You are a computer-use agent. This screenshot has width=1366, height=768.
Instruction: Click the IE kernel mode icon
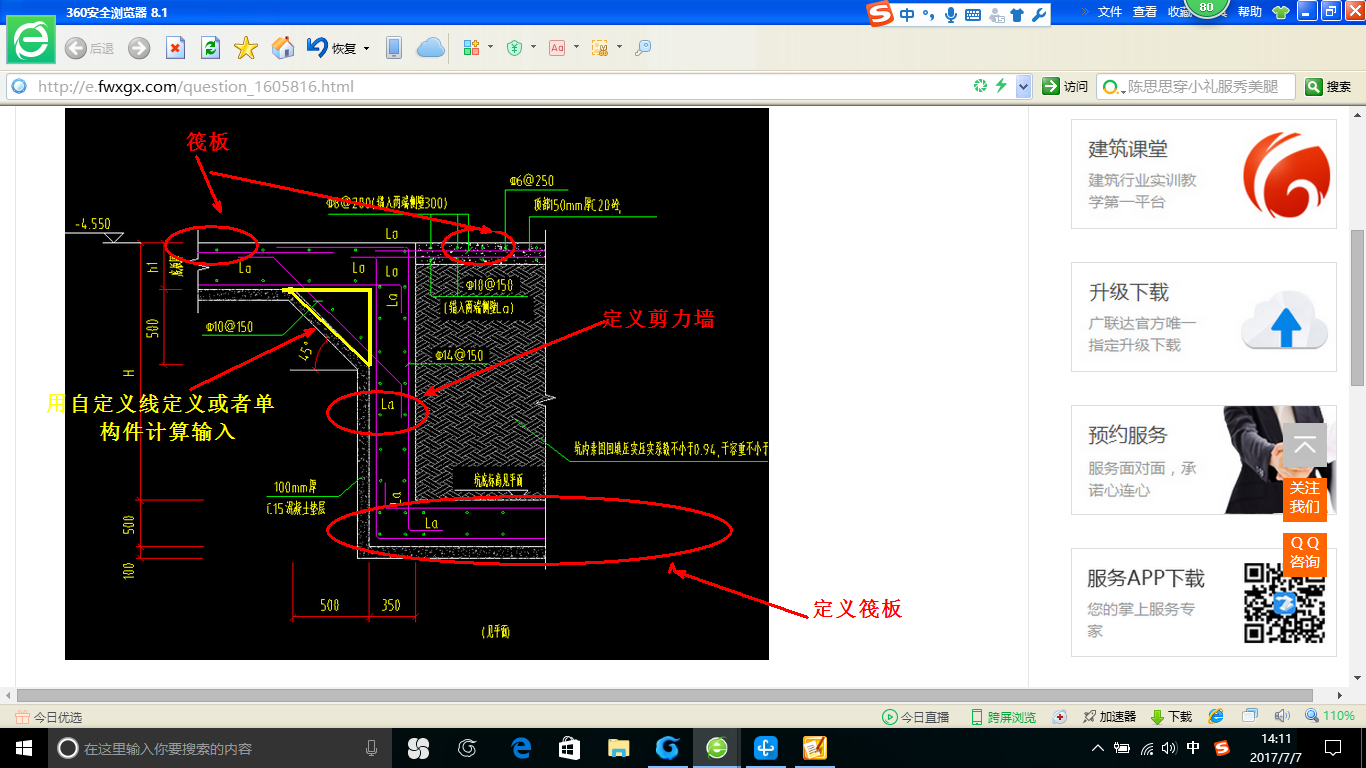tap(1216, 716)
